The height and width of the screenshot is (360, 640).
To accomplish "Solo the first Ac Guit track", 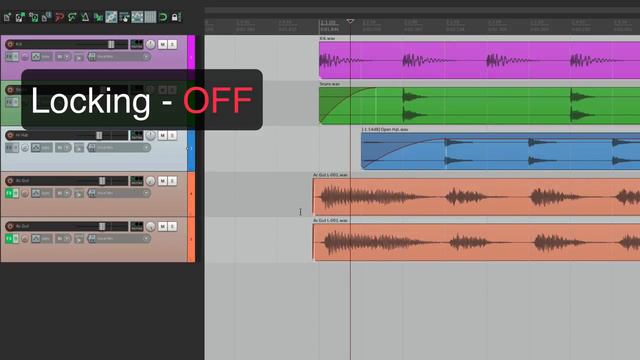I will pos(172,180).
